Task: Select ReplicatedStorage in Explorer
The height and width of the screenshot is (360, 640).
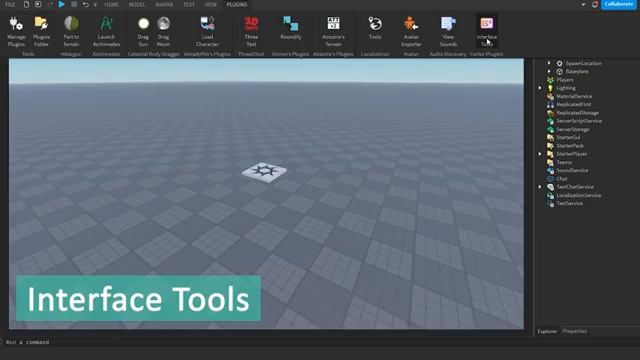Action: click(578, 113)
